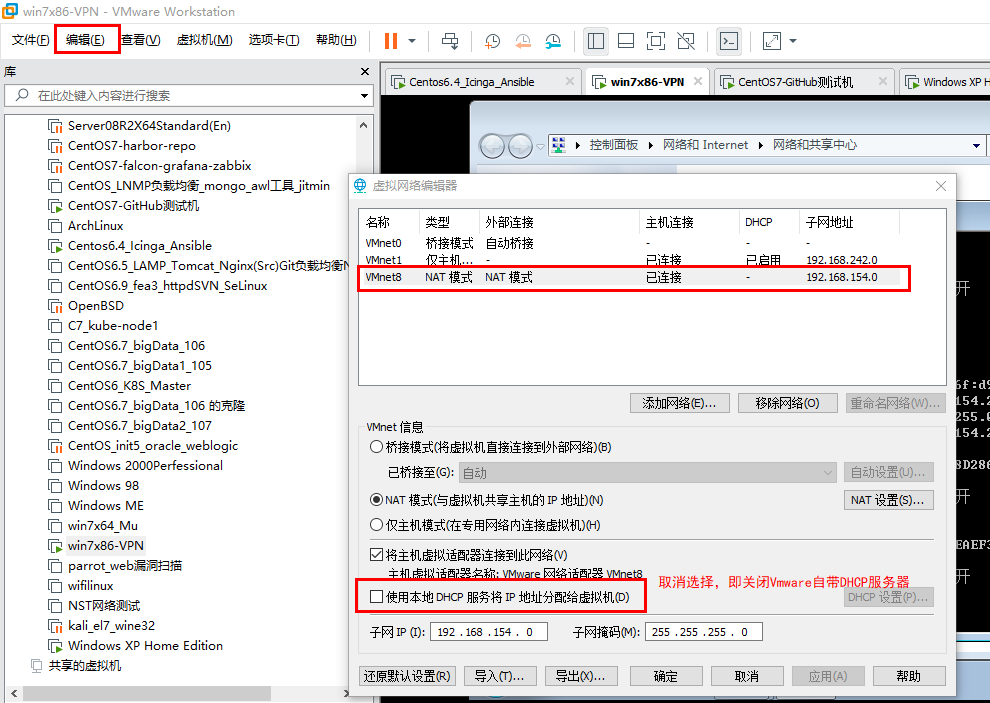990x703 pixels.
Task: Open NAT 设置(S)... button
Action: tap(888, 500)
